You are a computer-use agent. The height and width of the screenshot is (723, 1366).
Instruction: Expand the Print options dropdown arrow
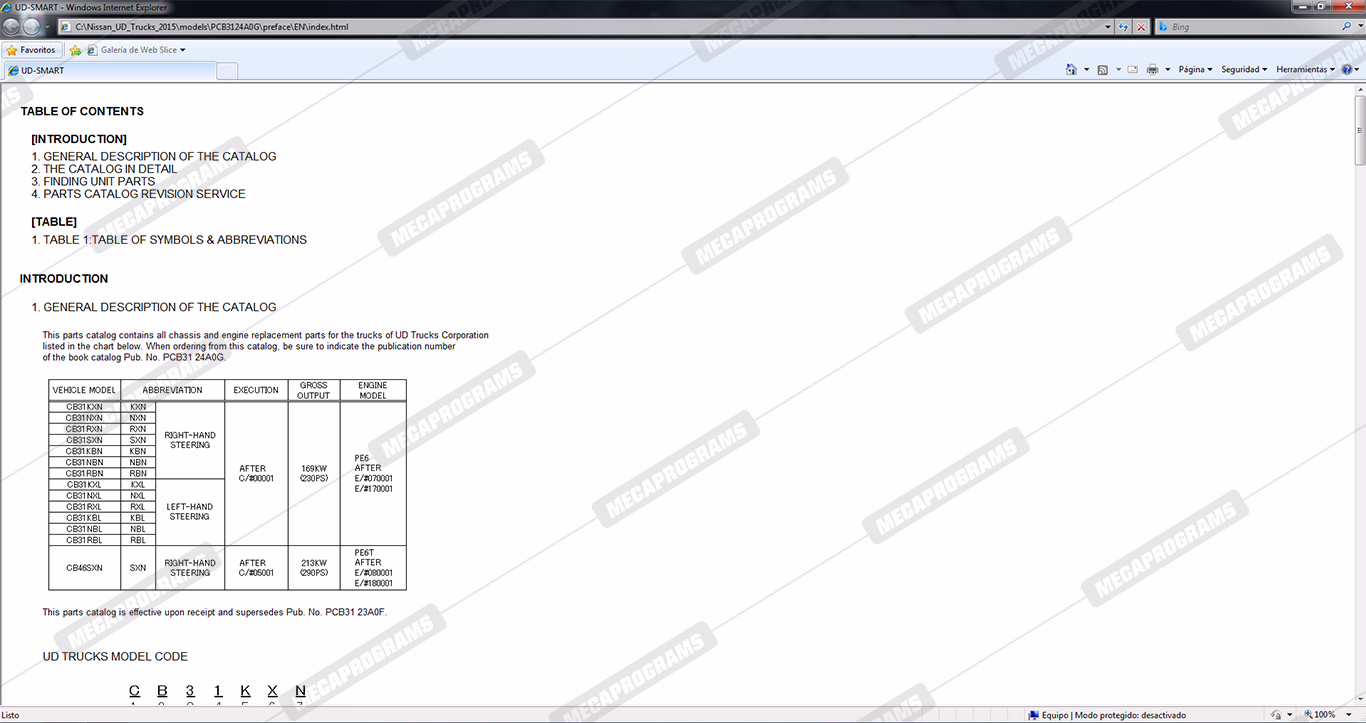click(1167, 70)
